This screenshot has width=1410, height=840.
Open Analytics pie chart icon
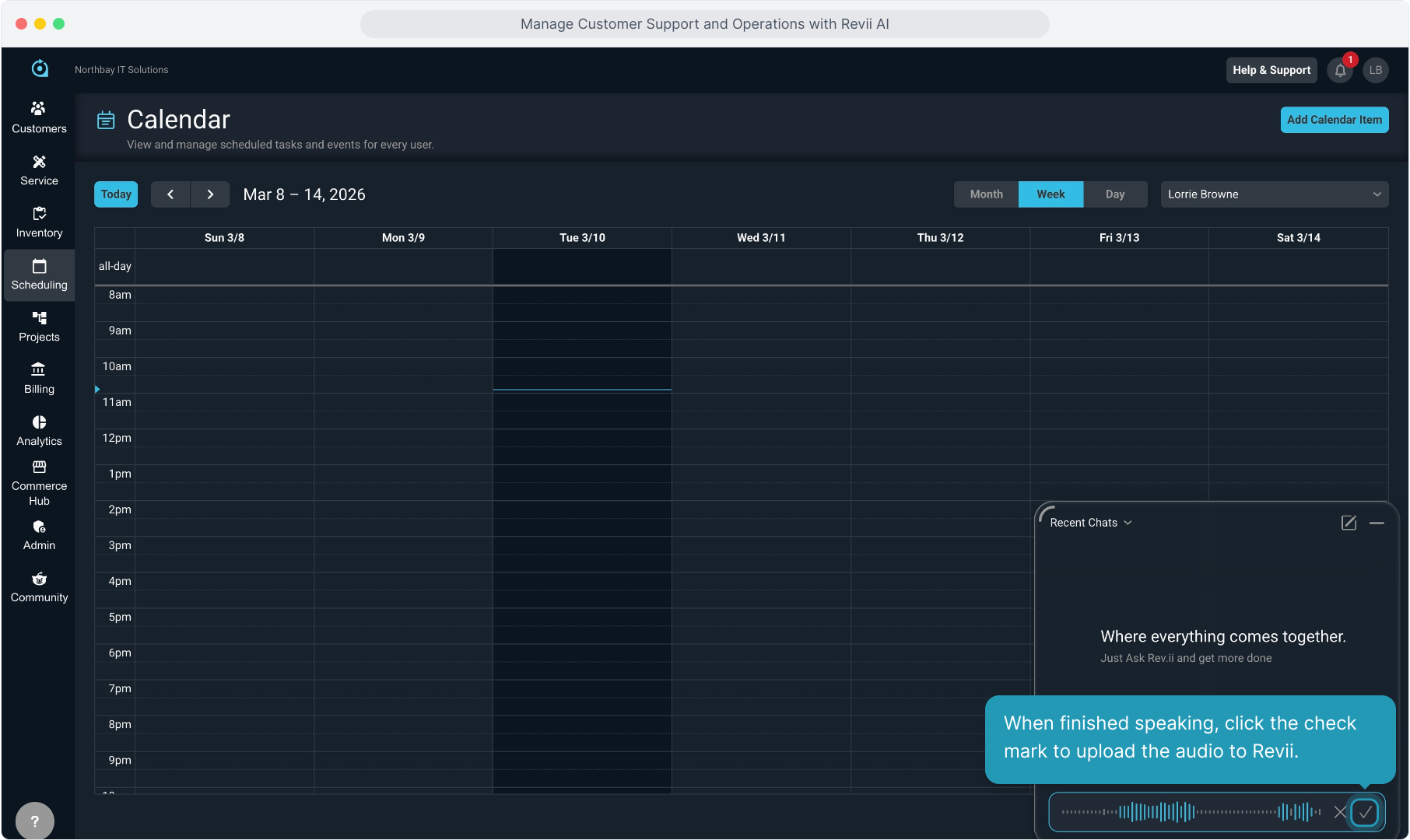pos(39,422)
